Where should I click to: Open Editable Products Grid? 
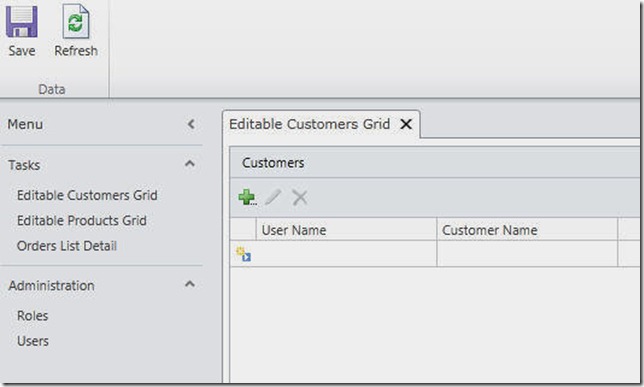[82, 221]
